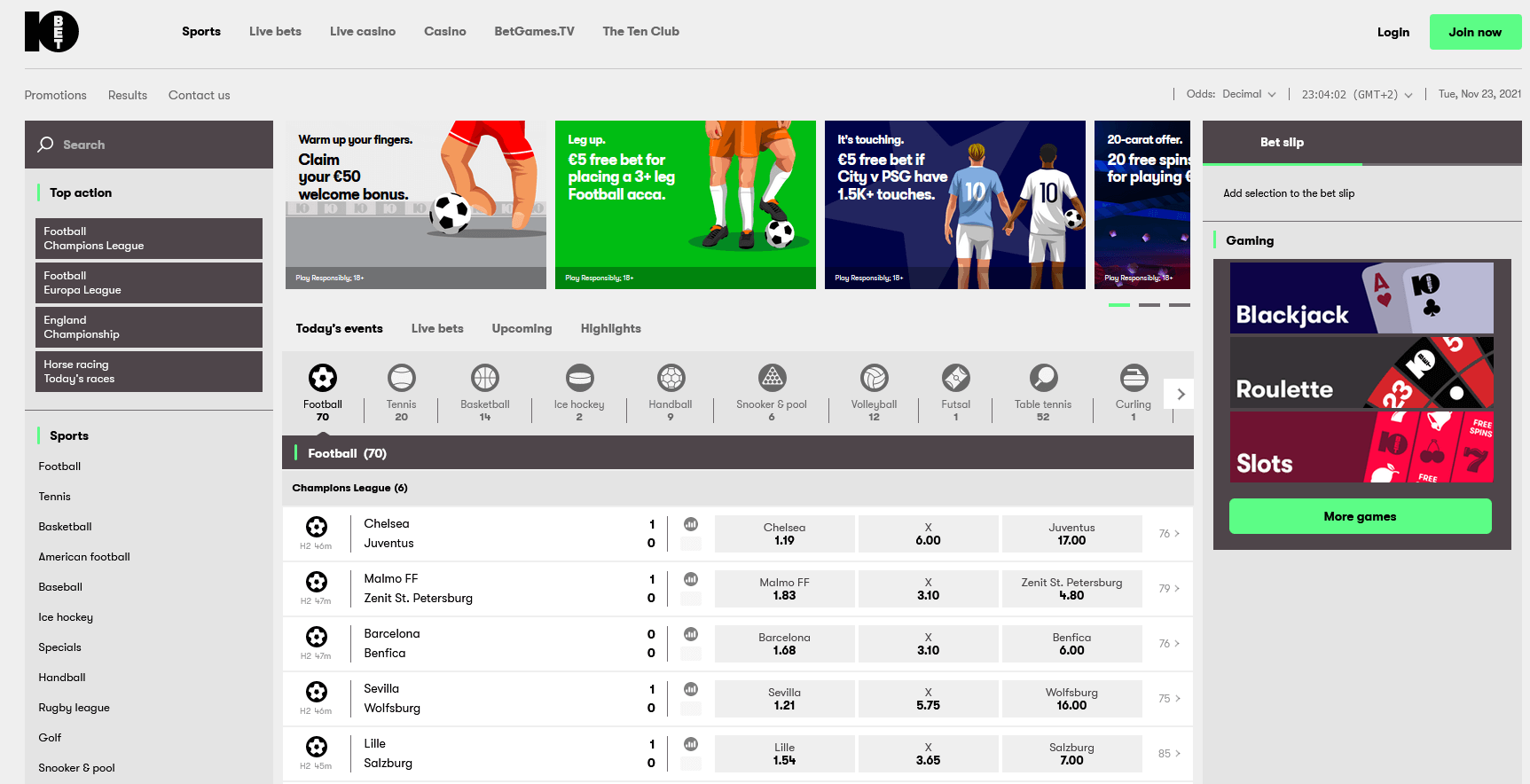
Task: Select the Basketball sport icon
Action: tap(485, 378)
